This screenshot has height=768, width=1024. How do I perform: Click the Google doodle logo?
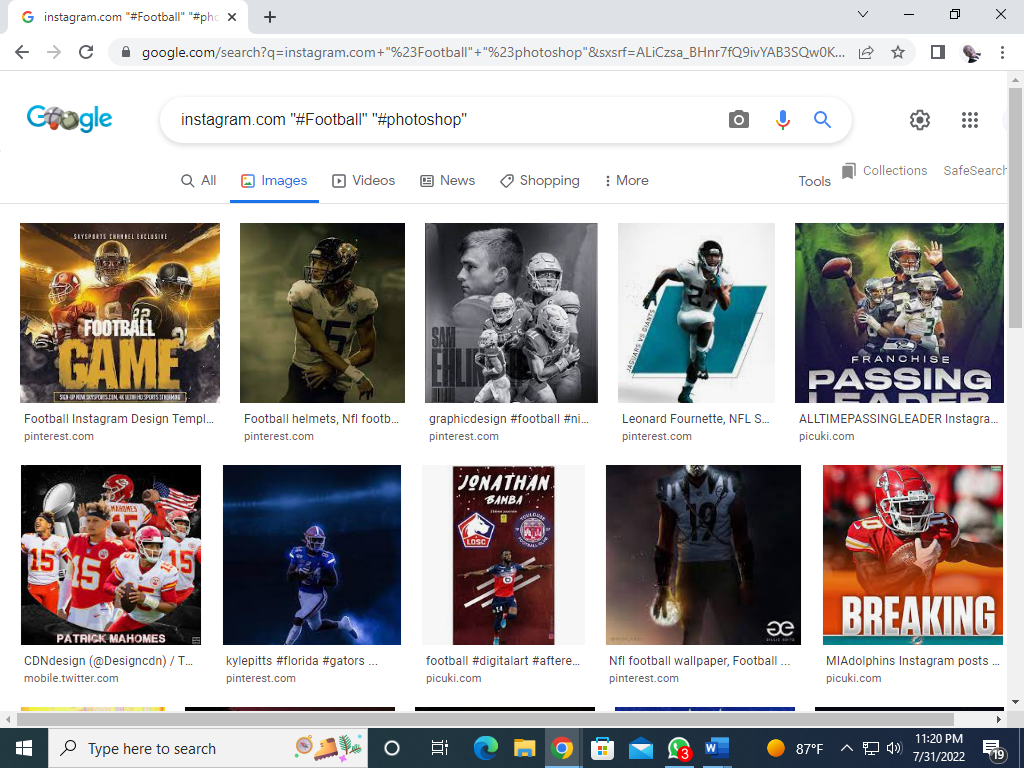(x=69, y=119)
